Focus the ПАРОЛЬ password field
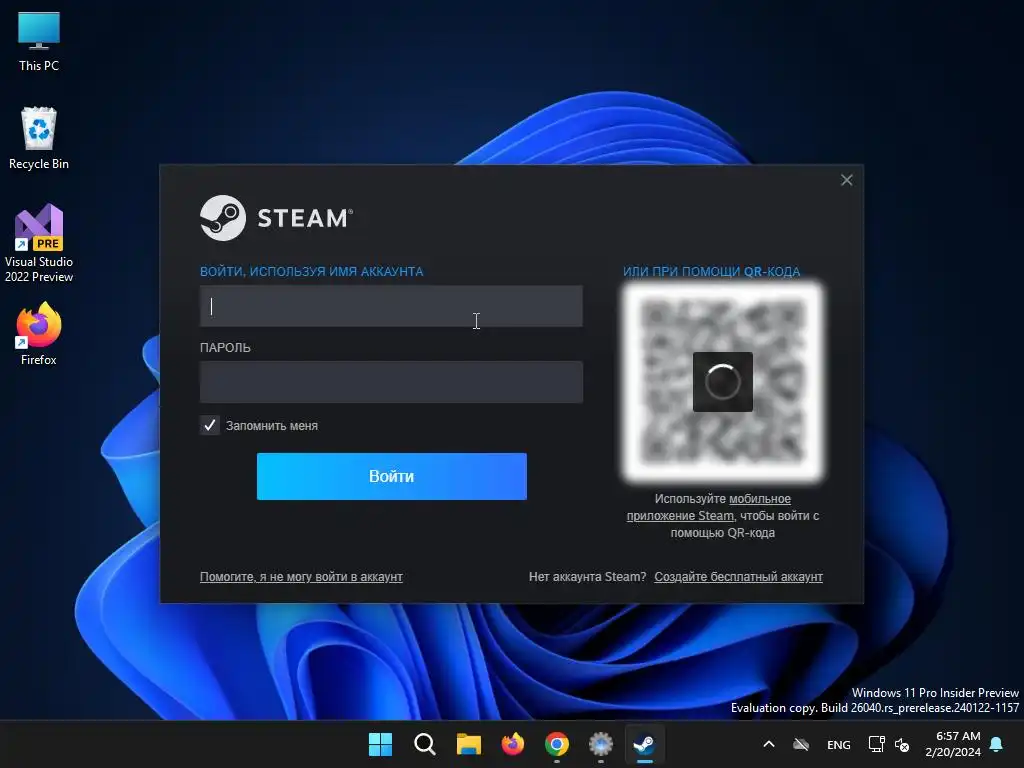This screenshot has width=1024, height=768. (391, 382)
